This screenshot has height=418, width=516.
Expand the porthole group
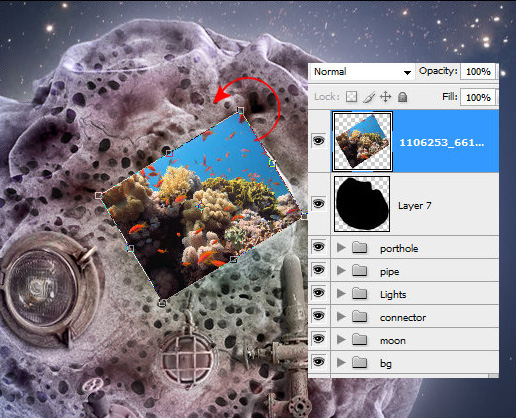coord(341,248)
